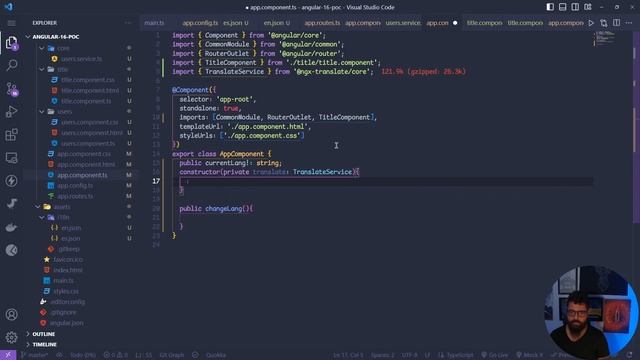Open Explorer views and more actions ellipsis

128,23
